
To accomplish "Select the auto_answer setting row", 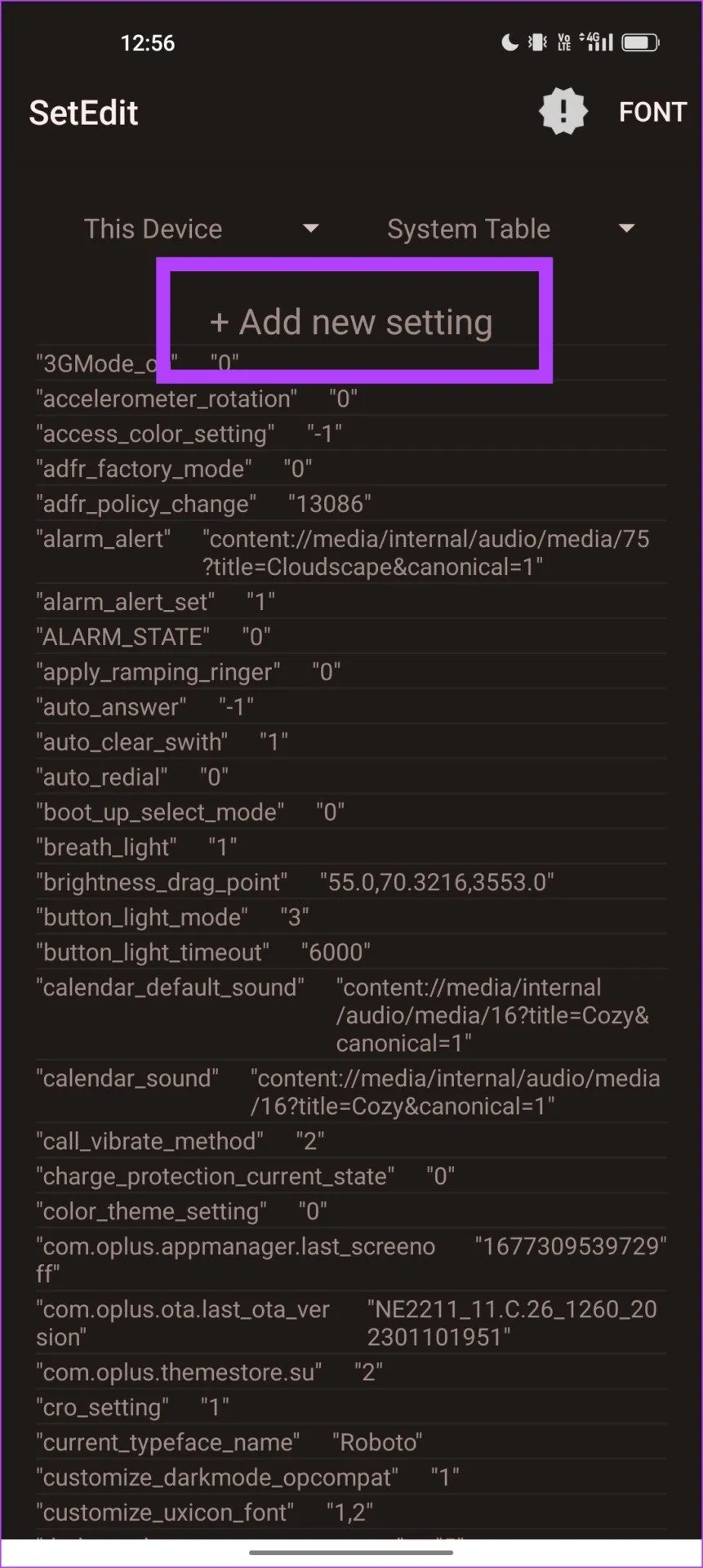I will point(145,707).
